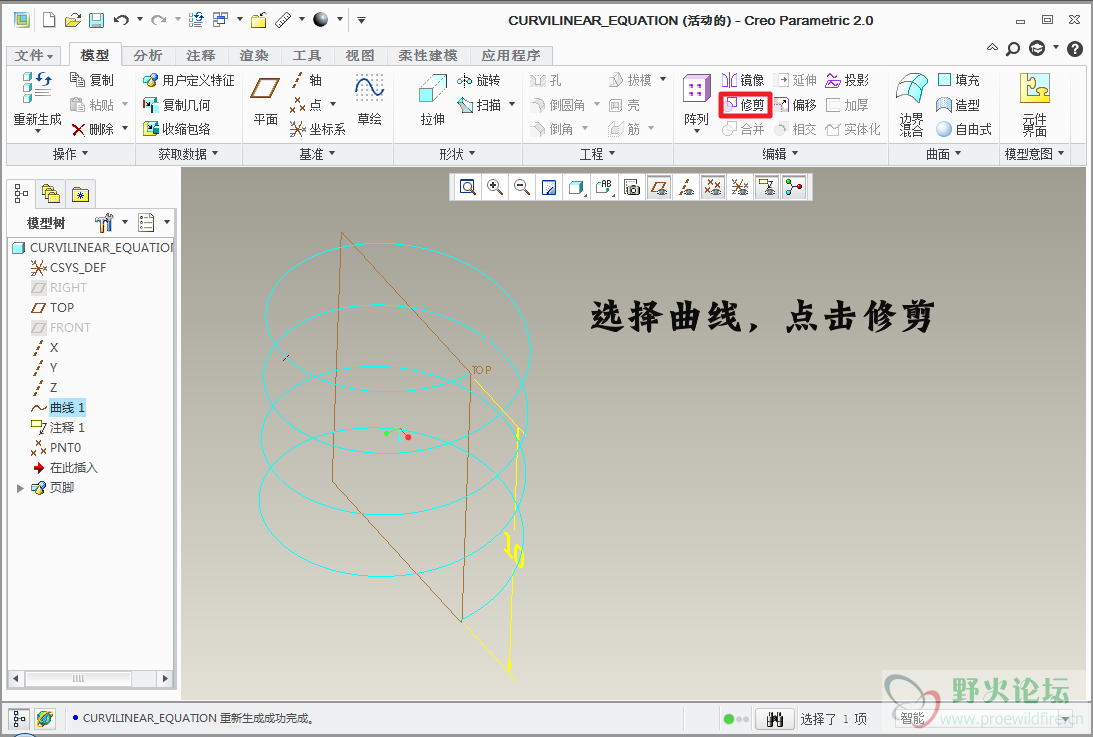This screenshot has width=1093, height=737.
Task: Click the Delete (删除) icon
Action: [93, 129]
